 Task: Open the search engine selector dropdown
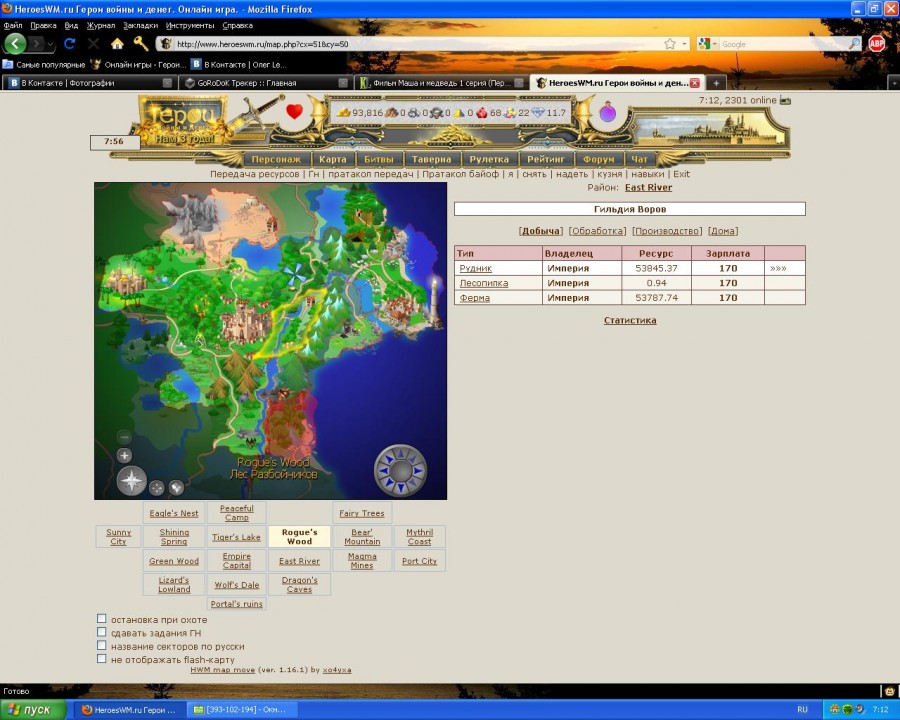pos(715,44)
